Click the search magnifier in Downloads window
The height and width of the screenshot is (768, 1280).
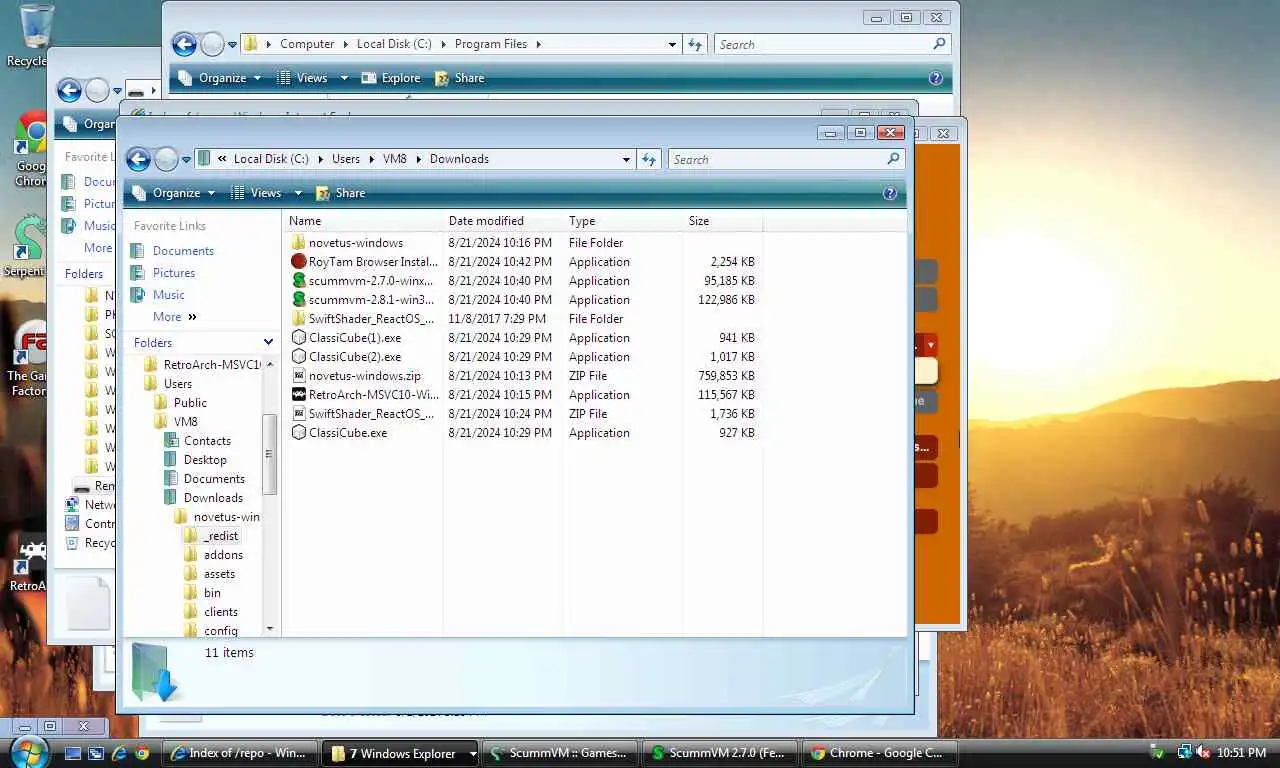click(893, 159)
